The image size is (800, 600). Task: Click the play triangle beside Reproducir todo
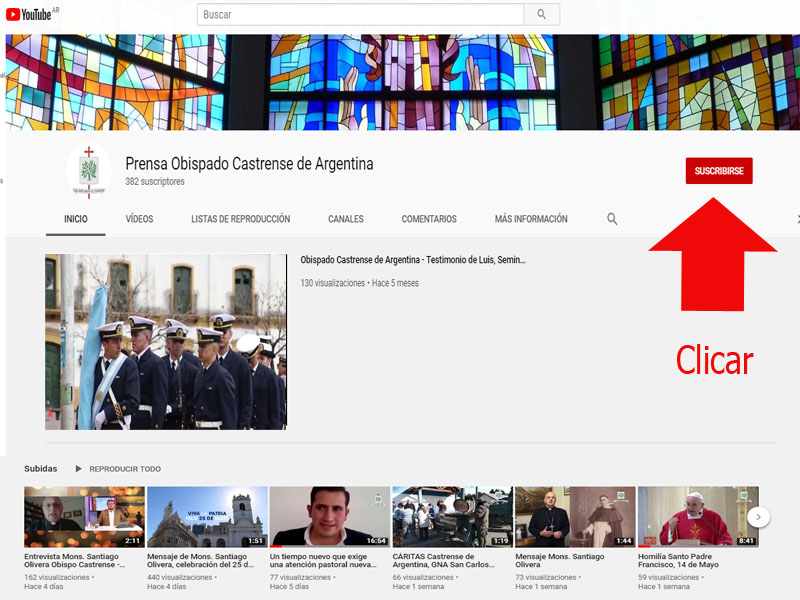point(78,468)
